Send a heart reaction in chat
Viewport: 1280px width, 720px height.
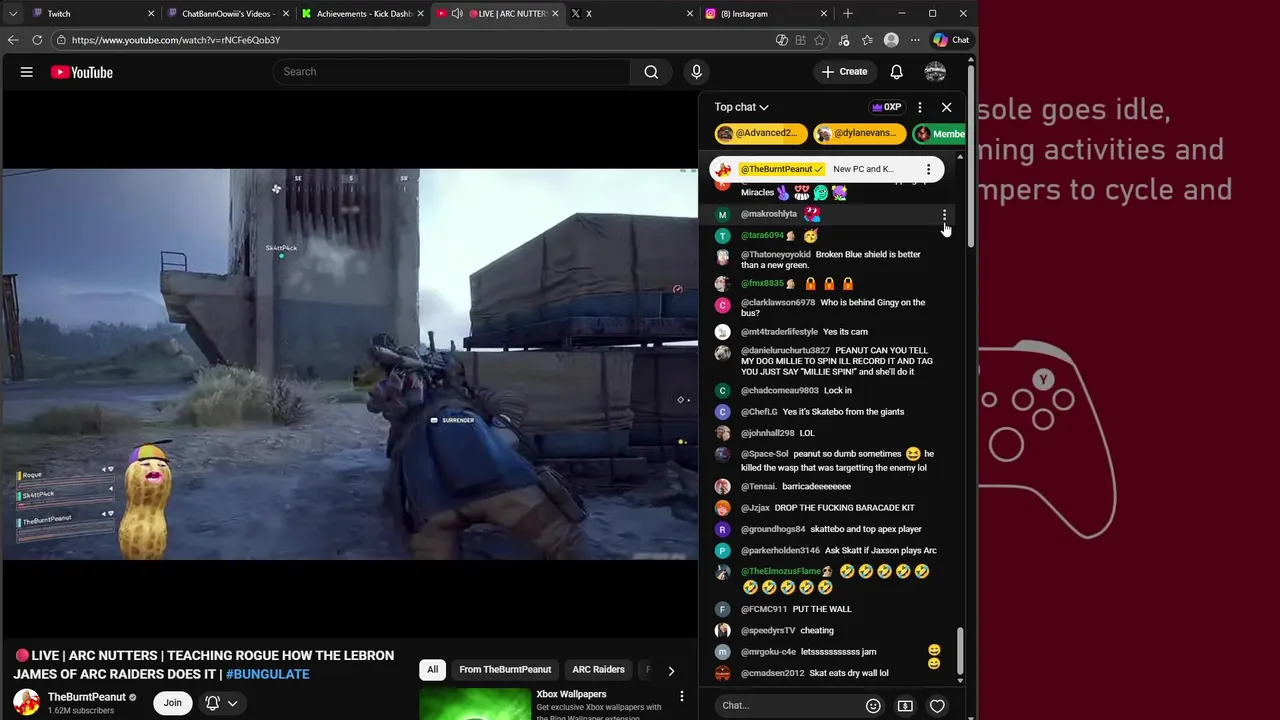pos(937,706)
